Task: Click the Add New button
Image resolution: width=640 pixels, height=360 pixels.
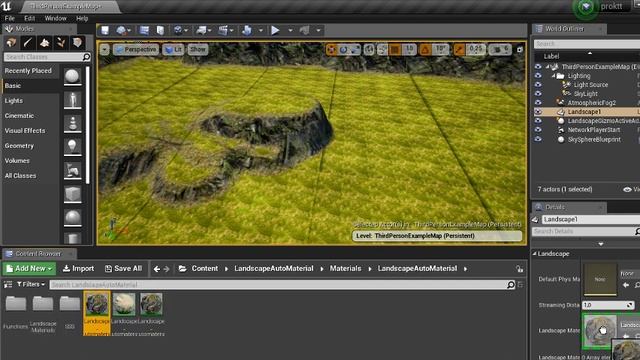Action: [x=29, y=269]
